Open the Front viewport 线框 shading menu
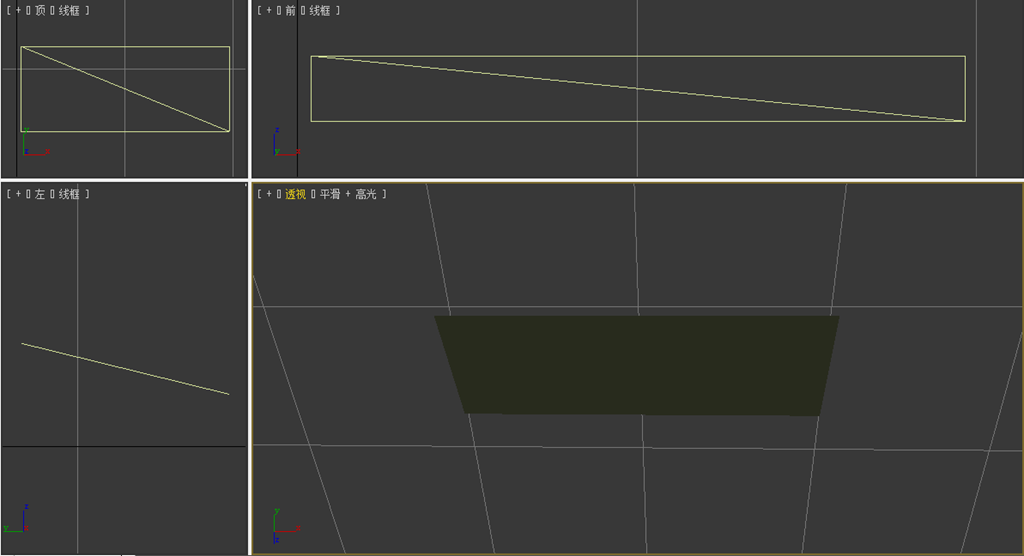Image resolution: width=1024 pixels, height=556 pixels. point(319,10)
